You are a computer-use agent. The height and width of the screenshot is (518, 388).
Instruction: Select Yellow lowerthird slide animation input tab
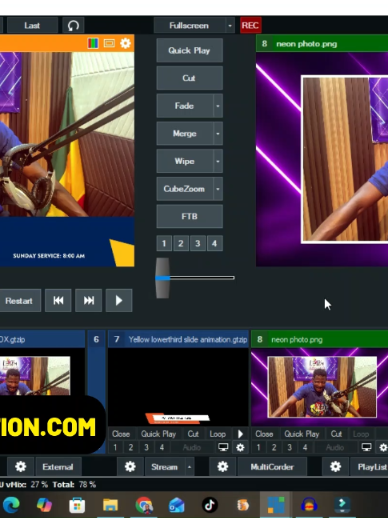[x=178, y=340]
